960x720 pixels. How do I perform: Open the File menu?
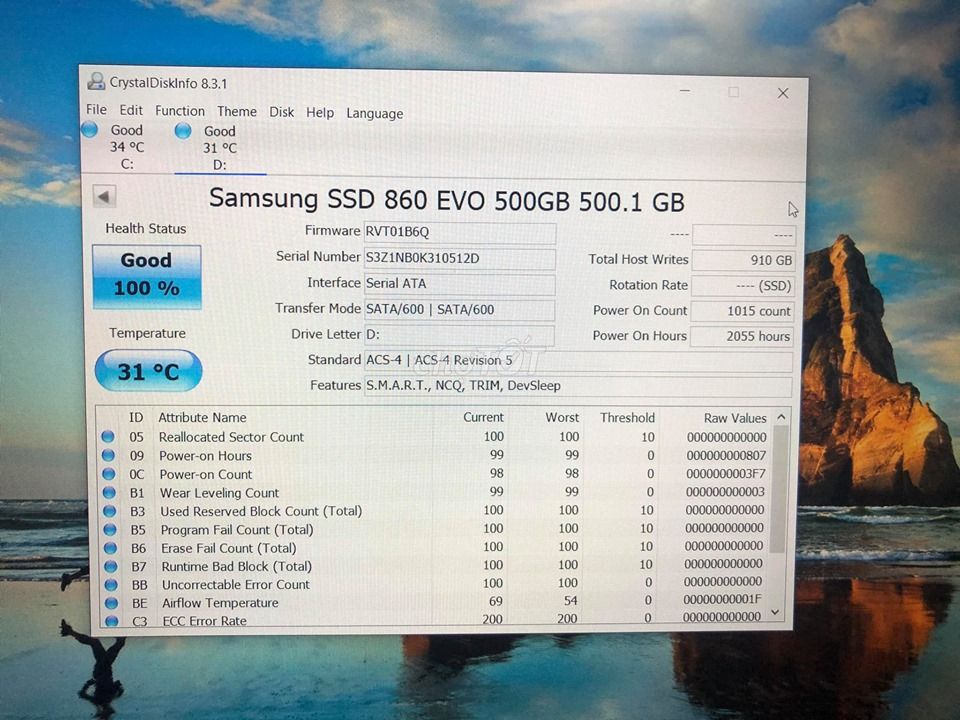(96, 110)
